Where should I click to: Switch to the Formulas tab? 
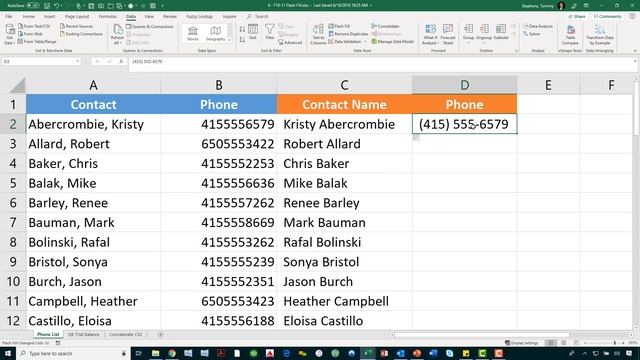[x=108, y=17]
